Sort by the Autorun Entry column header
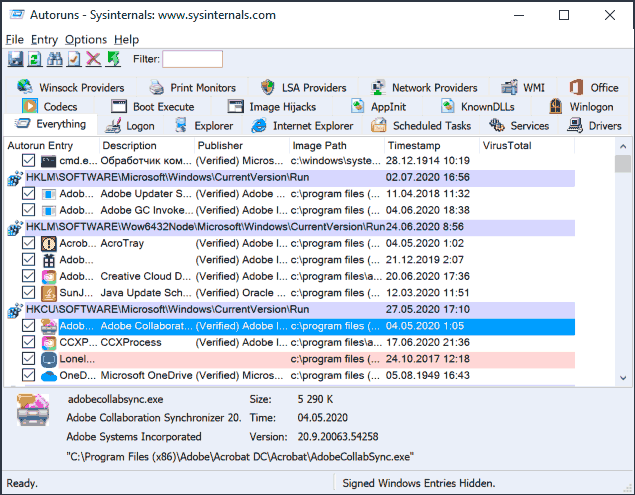 (x=51, y=145)
